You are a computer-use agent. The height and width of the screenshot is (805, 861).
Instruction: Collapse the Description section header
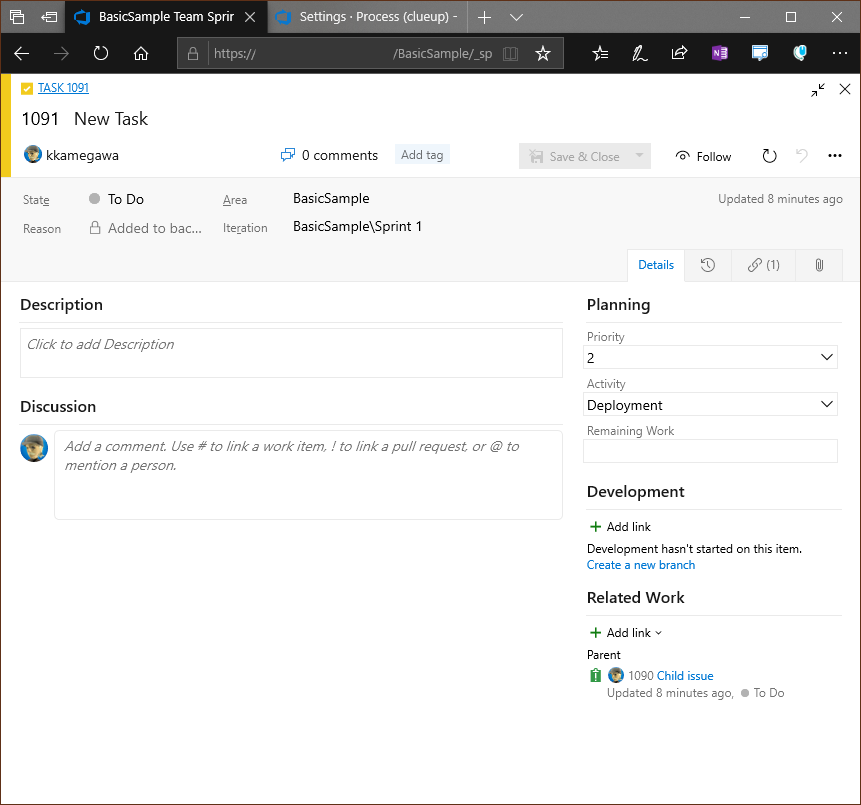[62, 305]
